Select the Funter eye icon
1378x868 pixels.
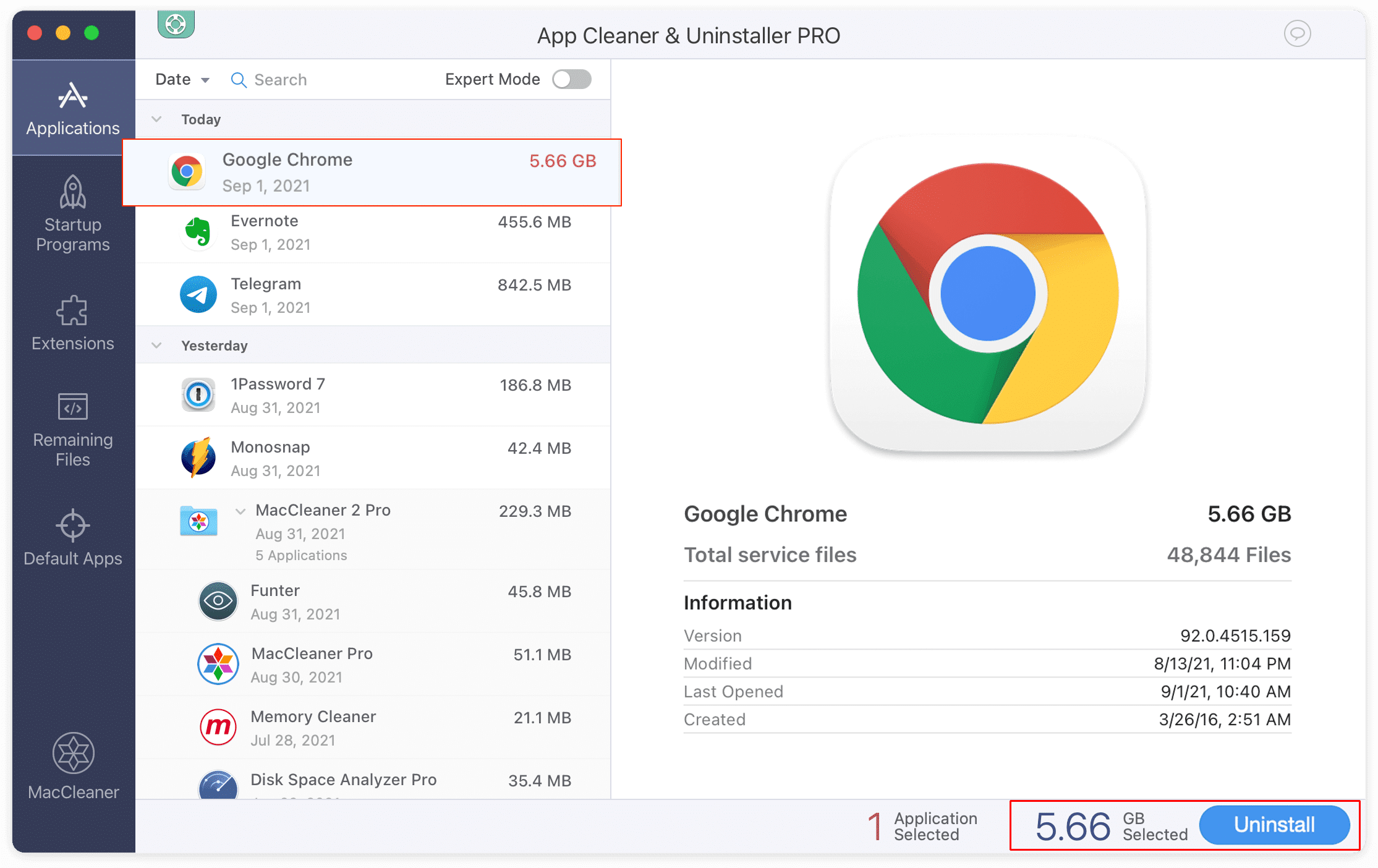click(x=218, y=601)
